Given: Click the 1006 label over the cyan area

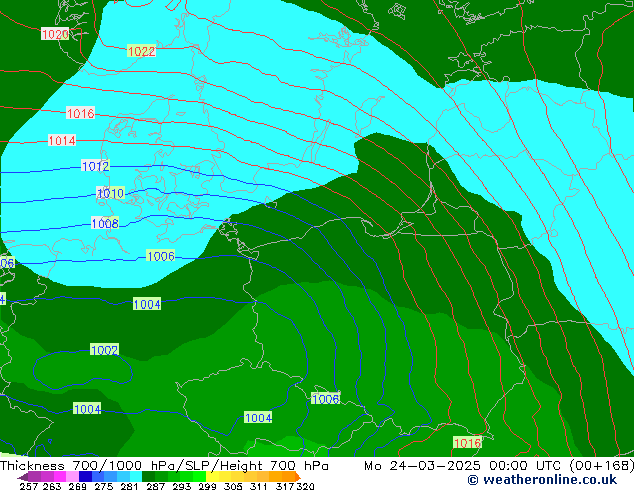Looking at the screenshot, I should (161, 256).
